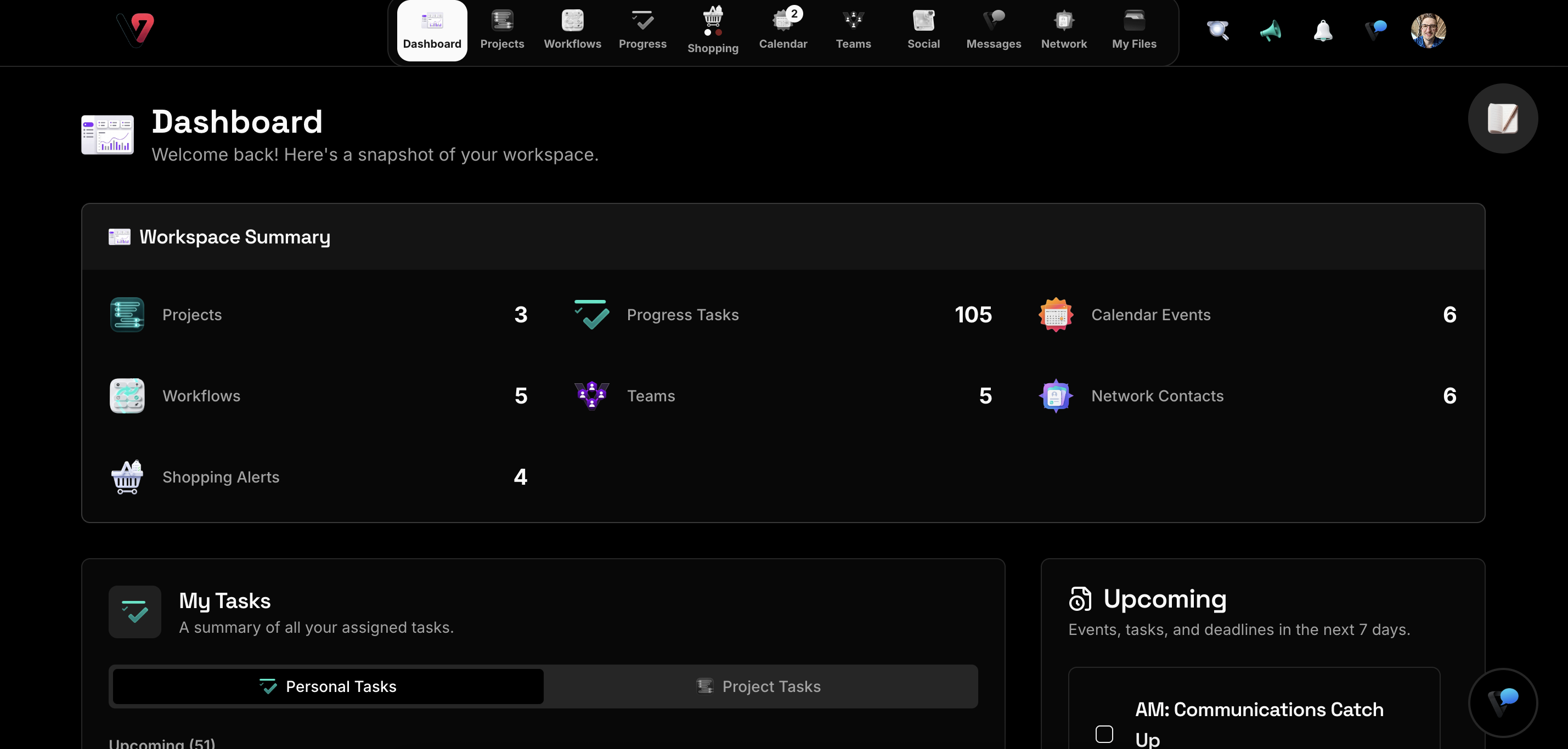Open the notepad floating button
1568x749 pixels.
[1502, 118]
